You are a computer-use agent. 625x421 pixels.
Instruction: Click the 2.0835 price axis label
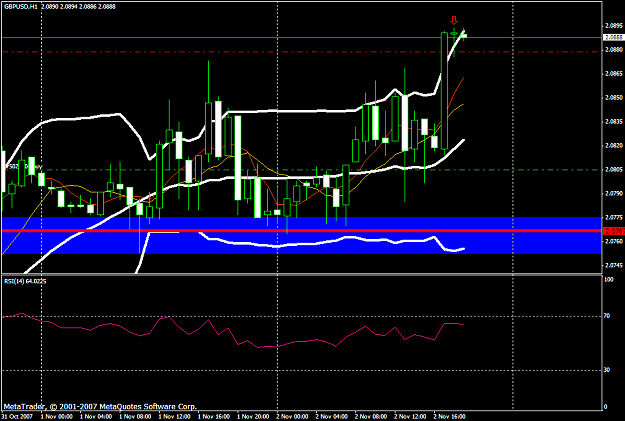click(x=613, y=122)
